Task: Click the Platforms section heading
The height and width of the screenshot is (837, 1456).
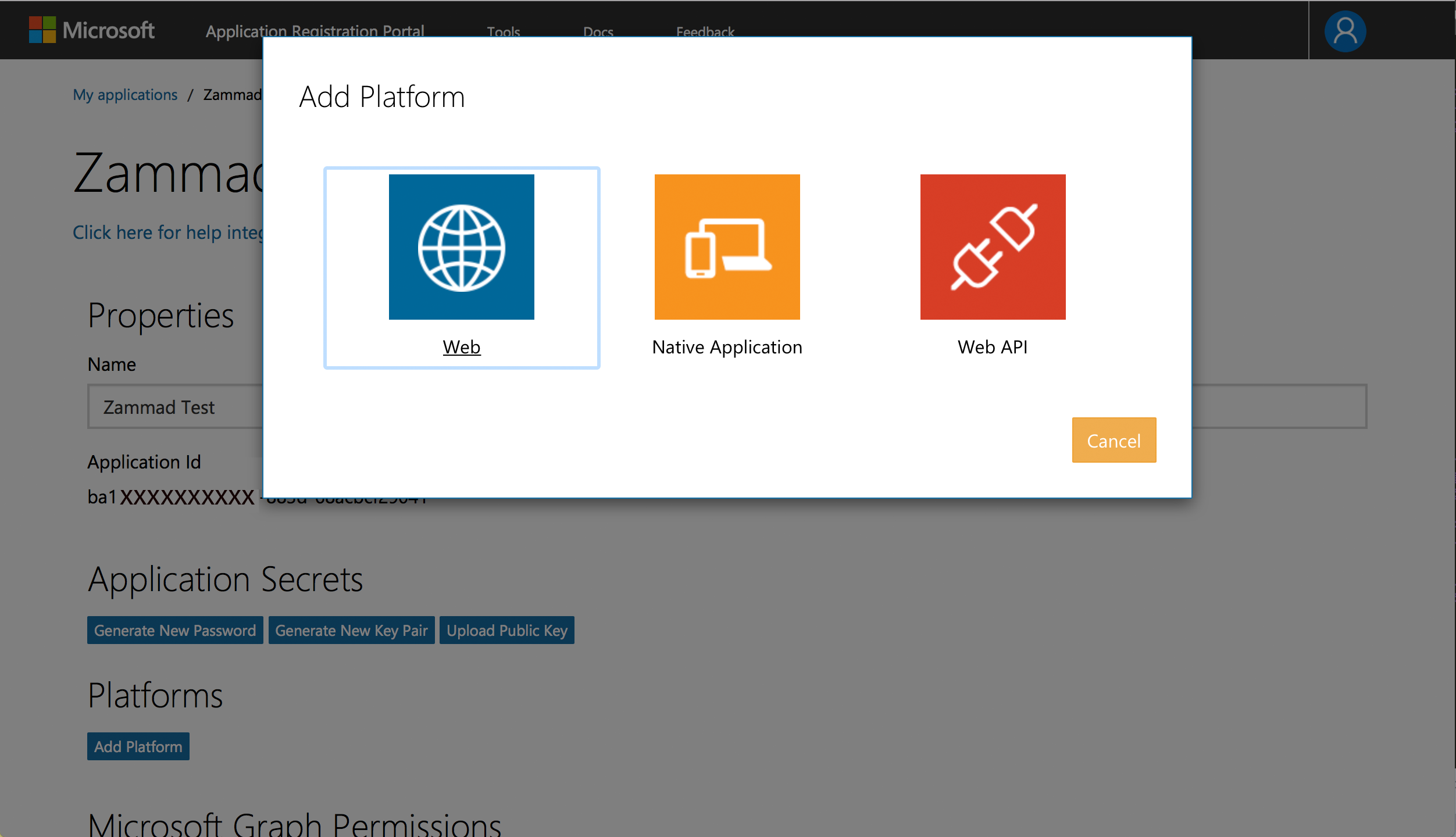Action: [x=155, y=695]
